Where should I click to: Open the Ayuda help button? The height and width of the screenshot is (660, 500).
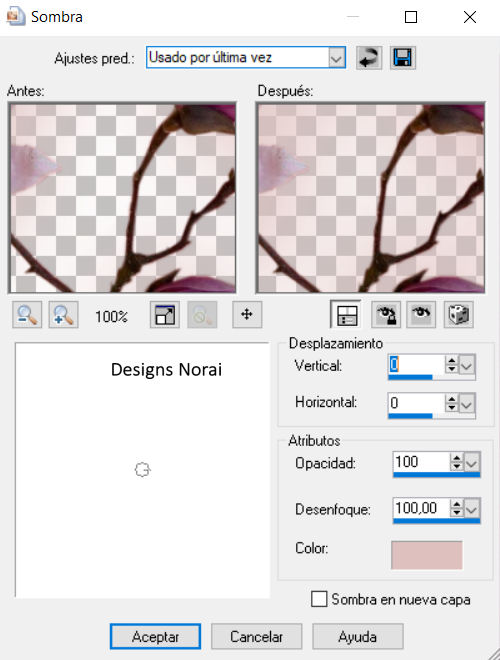click(358, 636)
